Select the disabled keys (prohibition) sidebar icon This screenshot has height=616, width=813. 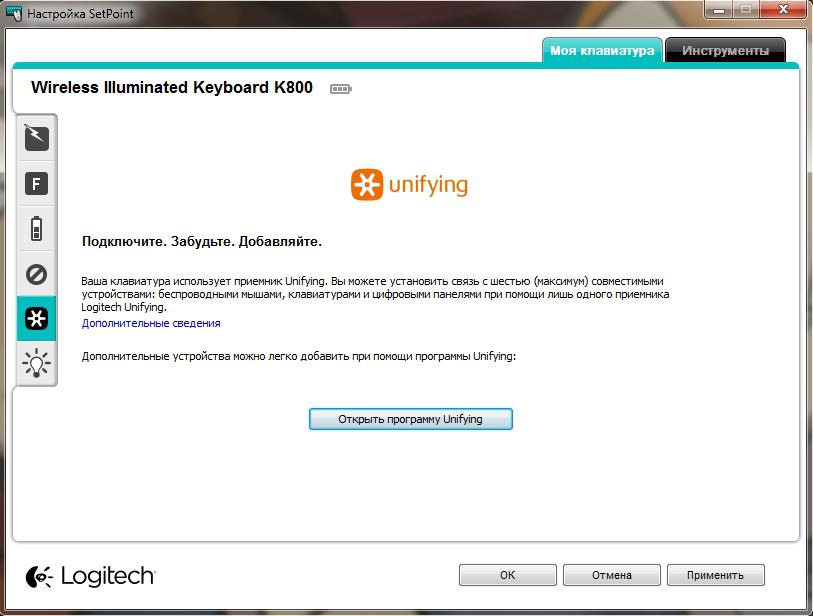[36, 274]
